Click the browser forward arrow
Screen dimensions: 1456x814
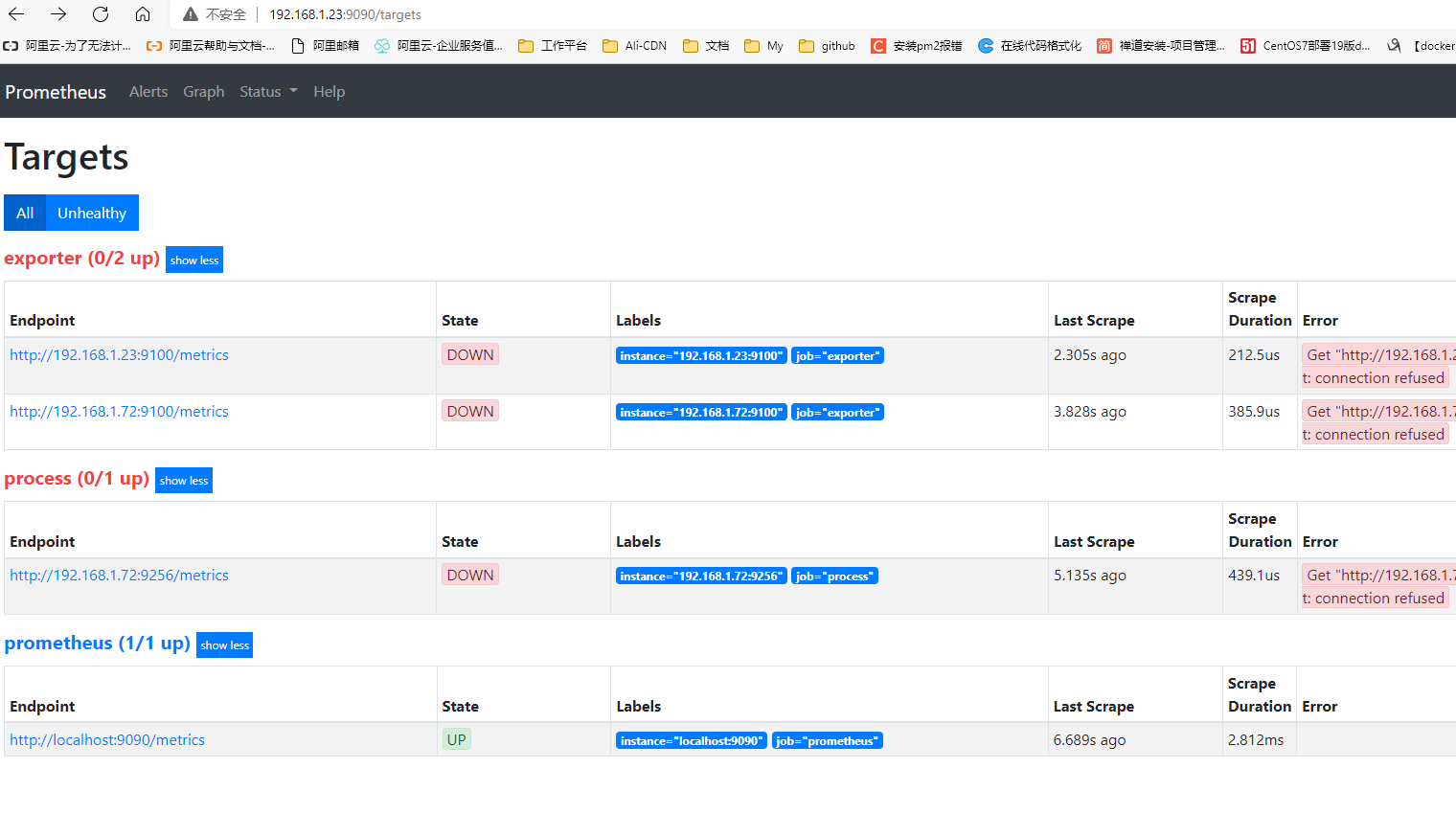pyautogui.click(x=58, y=14)
